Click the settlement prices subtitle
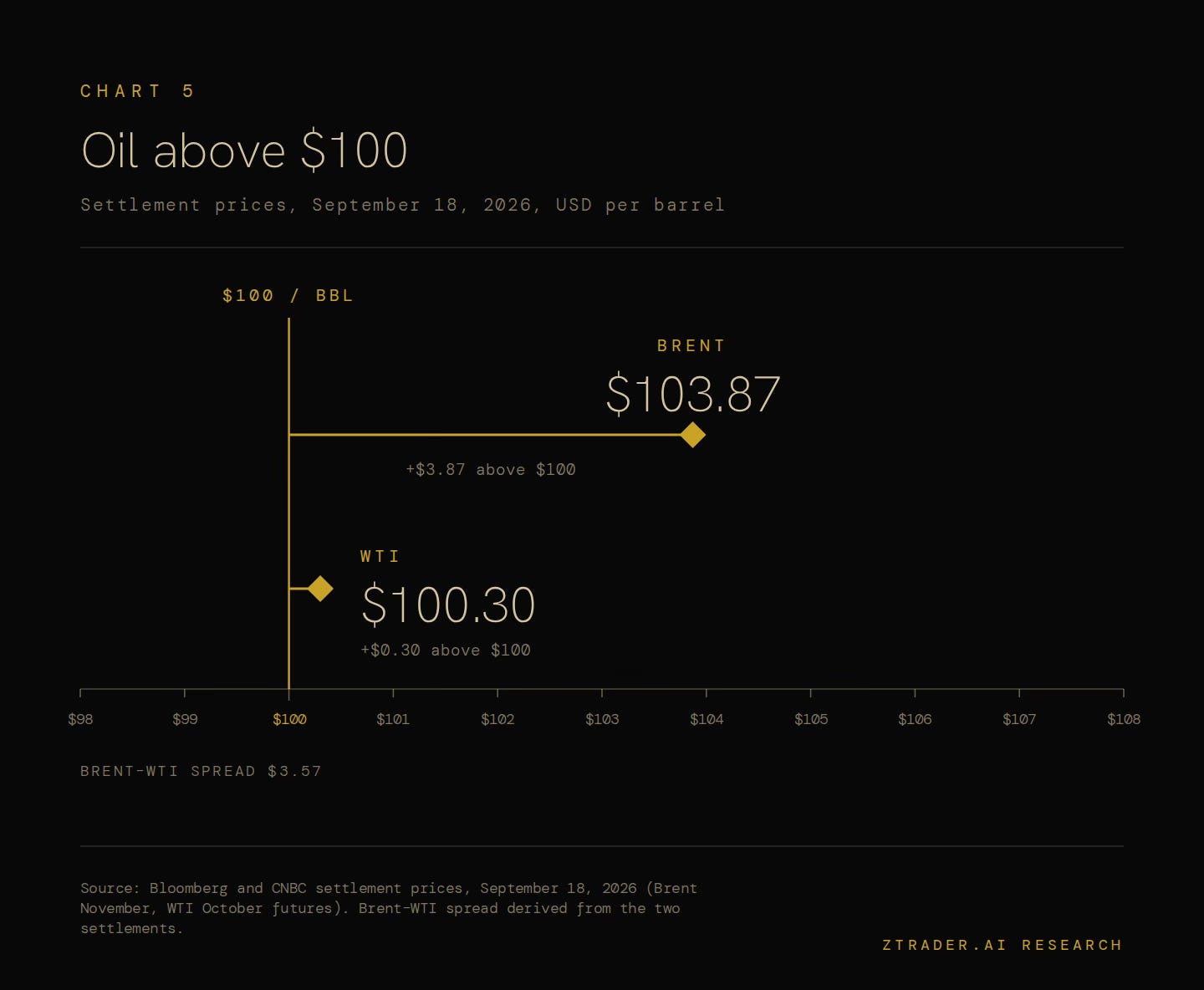Screen dimensions: 1204x990 click(402, 205)
